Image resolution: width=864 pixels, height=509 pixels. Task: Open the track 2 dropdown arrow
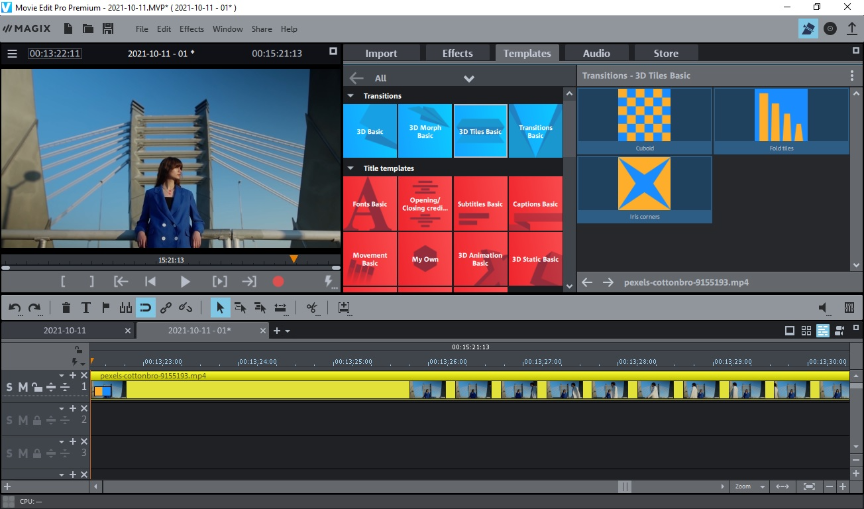62,408
